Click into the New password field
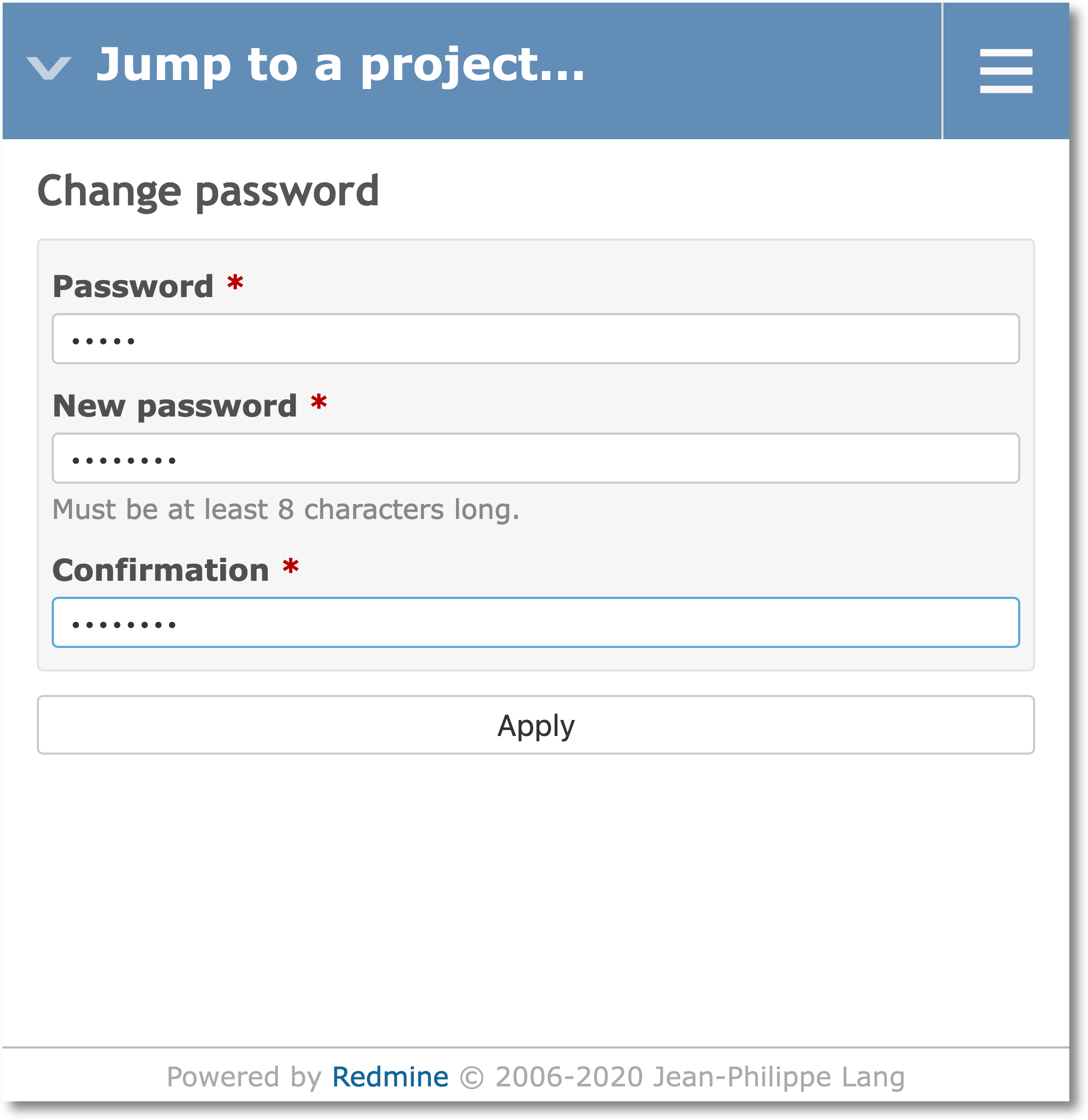Screen dimensions: 1088x1120 pyautogui.click(x=535, y=458)
